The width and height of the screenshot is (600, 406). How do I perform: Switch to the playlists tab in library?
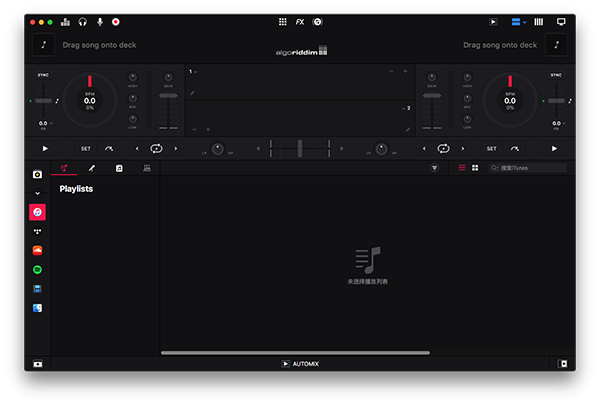(64, 168)
